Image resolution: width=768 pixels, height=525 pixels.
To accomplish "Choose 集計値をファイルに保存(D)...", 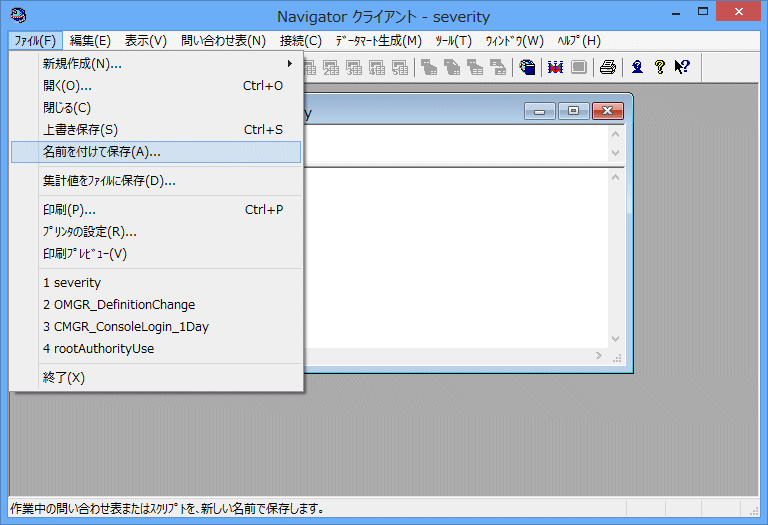I will click(156, 181).
